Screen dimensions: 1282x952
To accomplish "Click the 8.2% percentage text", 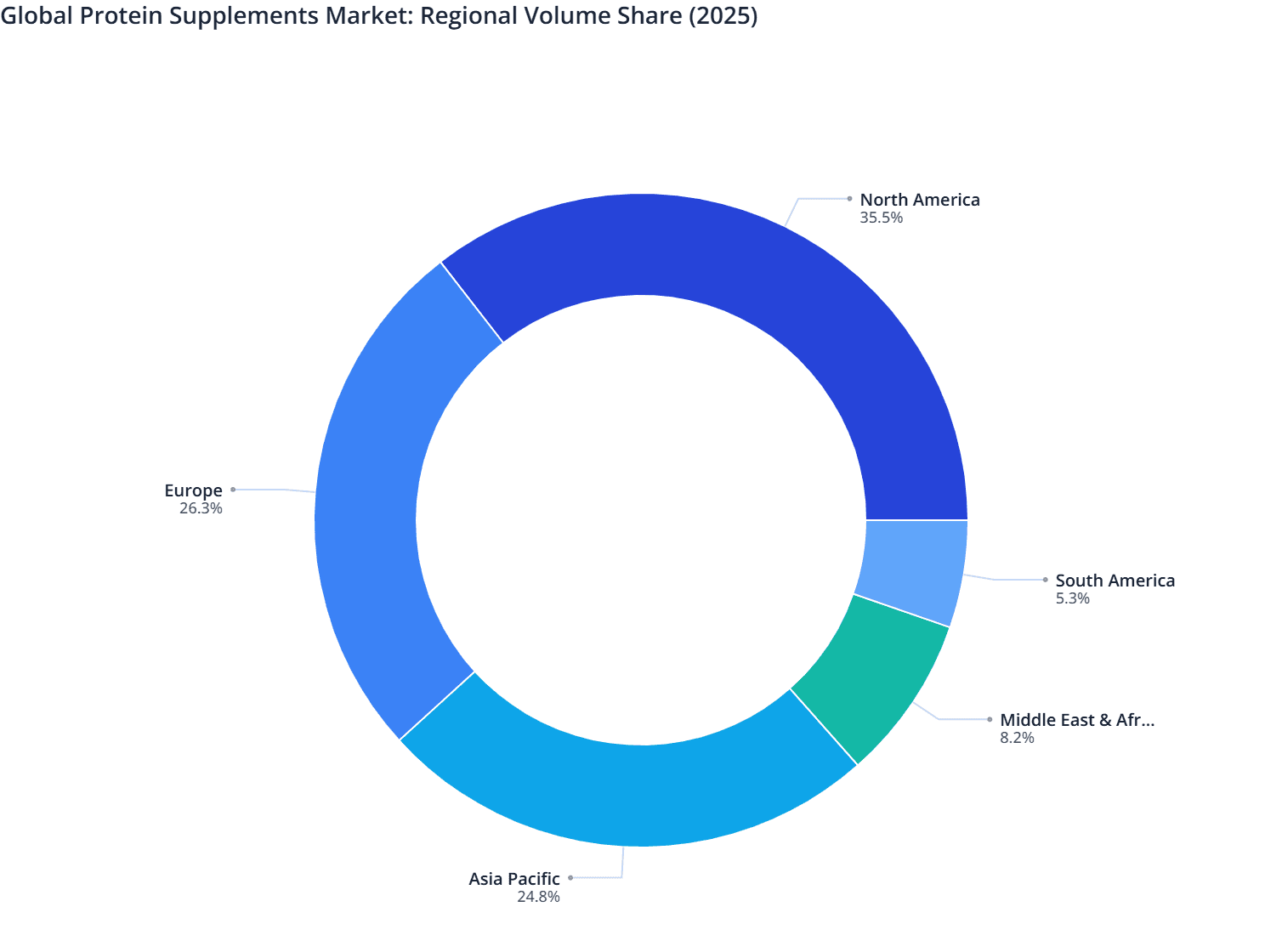I will pos(1017,738).
